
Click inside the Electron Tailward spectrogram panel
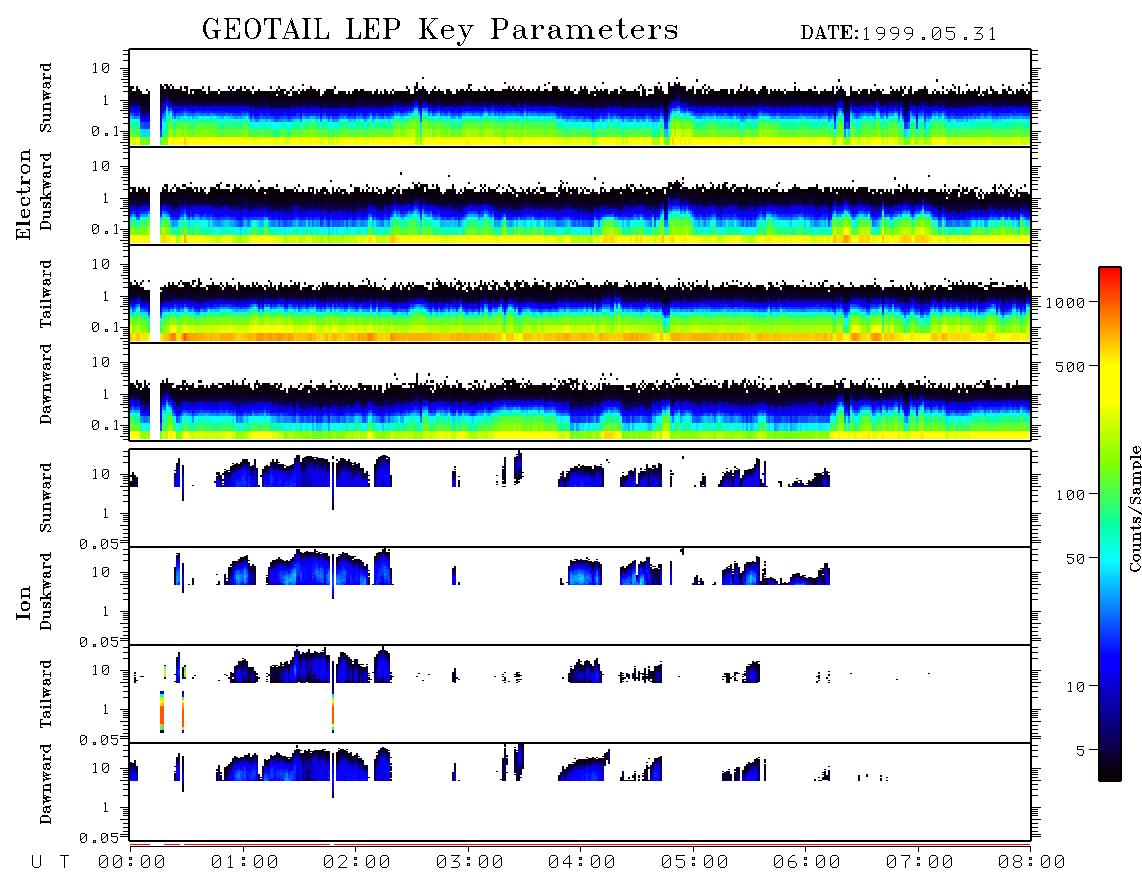[580, 294]
